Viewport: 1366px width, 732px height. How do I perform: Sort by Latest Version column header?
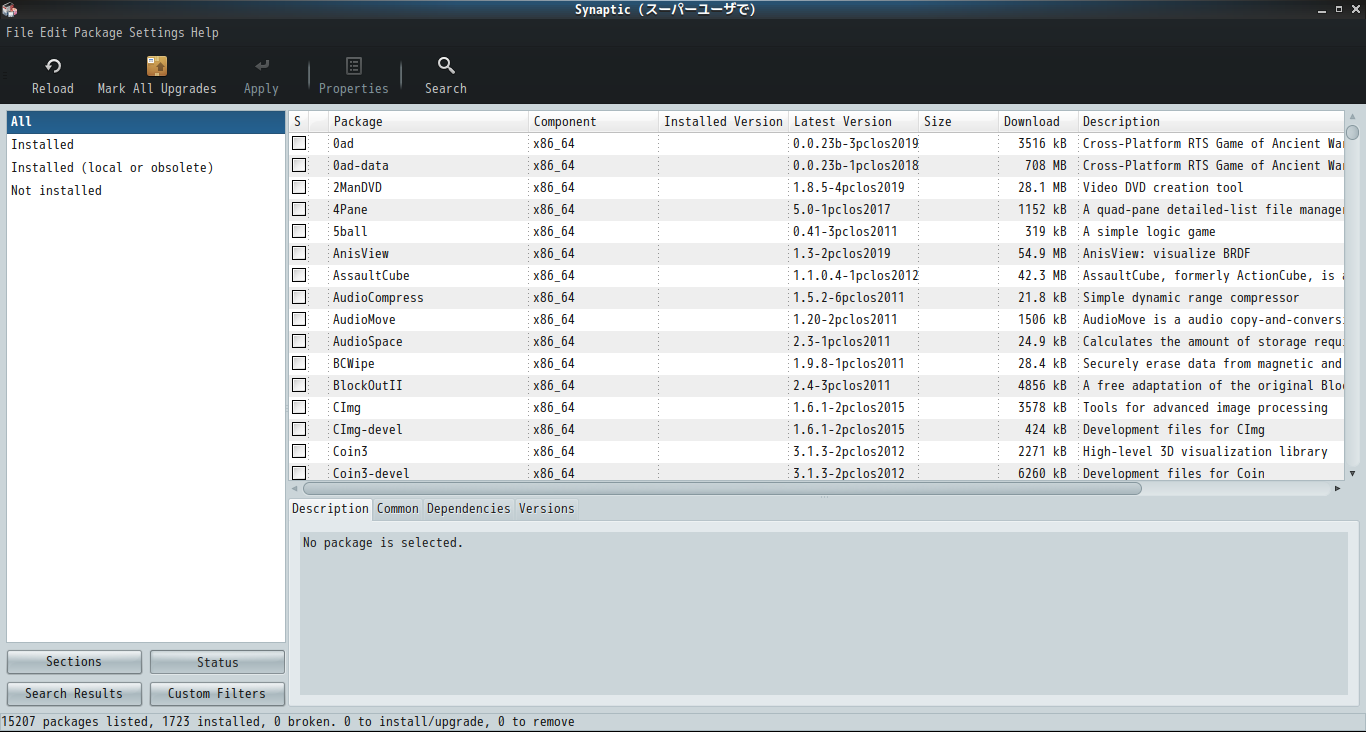(854, 121)
